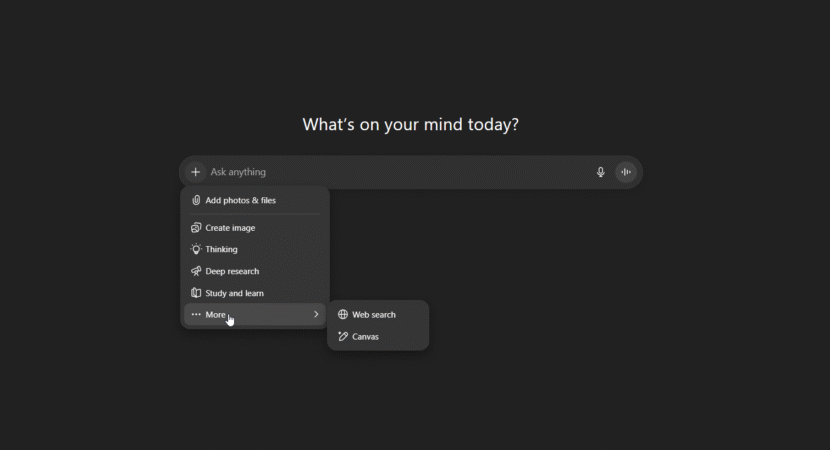Image resolution: width=830 pixels, height=450 pixels.
Task: Start dictation with the microphone icon
Action: pos(601,172)
